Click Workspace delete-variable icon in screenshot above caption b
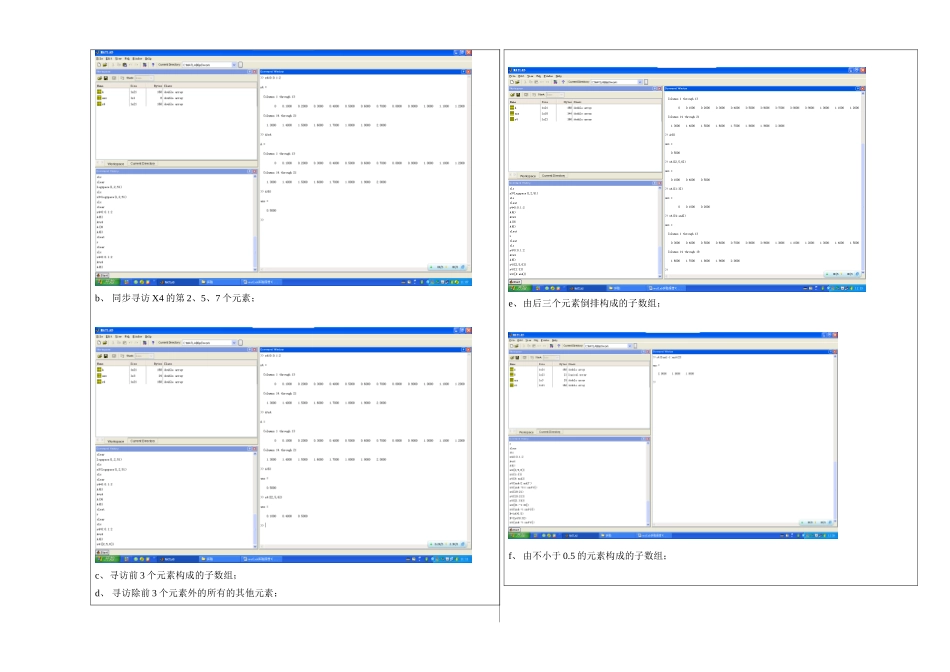Image resolution: width=950 pixels, height=672 pixels. [x=114, y=78]
